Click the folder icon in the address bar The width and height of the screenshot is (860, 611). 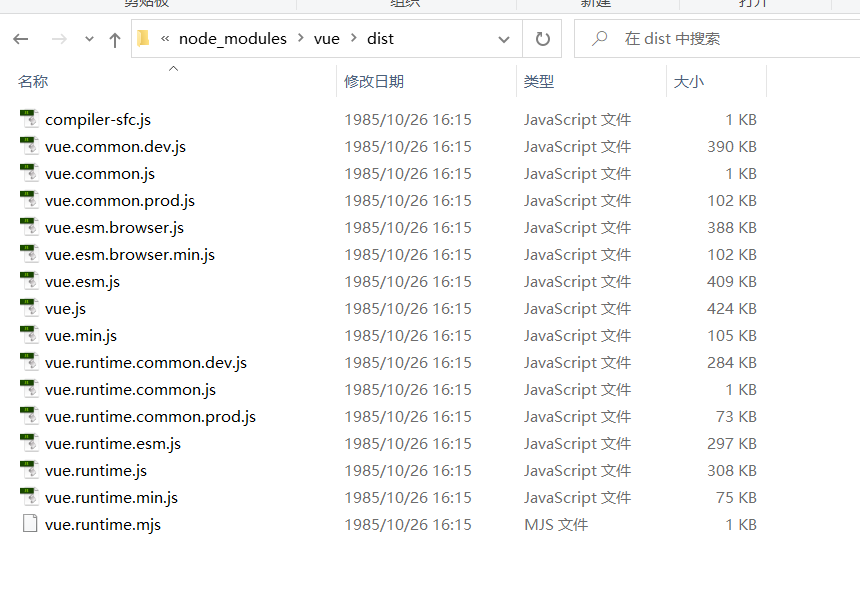[143, 38]
